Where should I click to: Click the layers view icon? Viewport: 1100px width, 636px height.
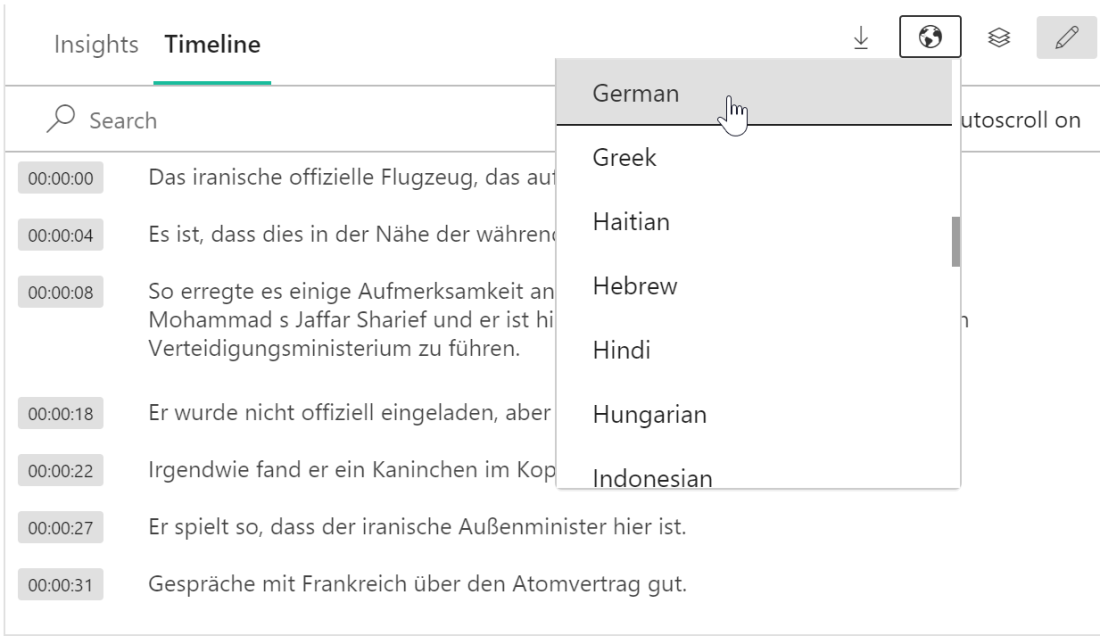click(x=998, y=38)
